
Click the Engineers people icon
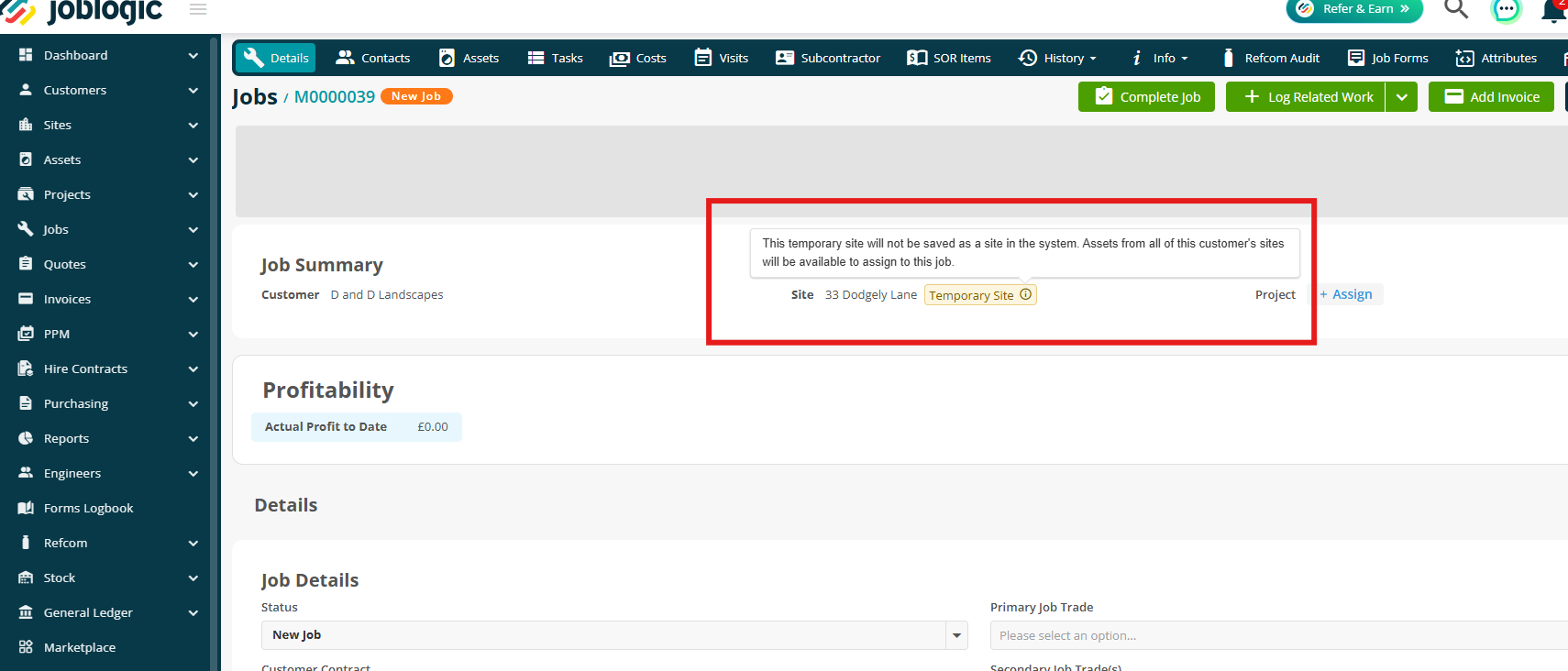click(26, 473)
